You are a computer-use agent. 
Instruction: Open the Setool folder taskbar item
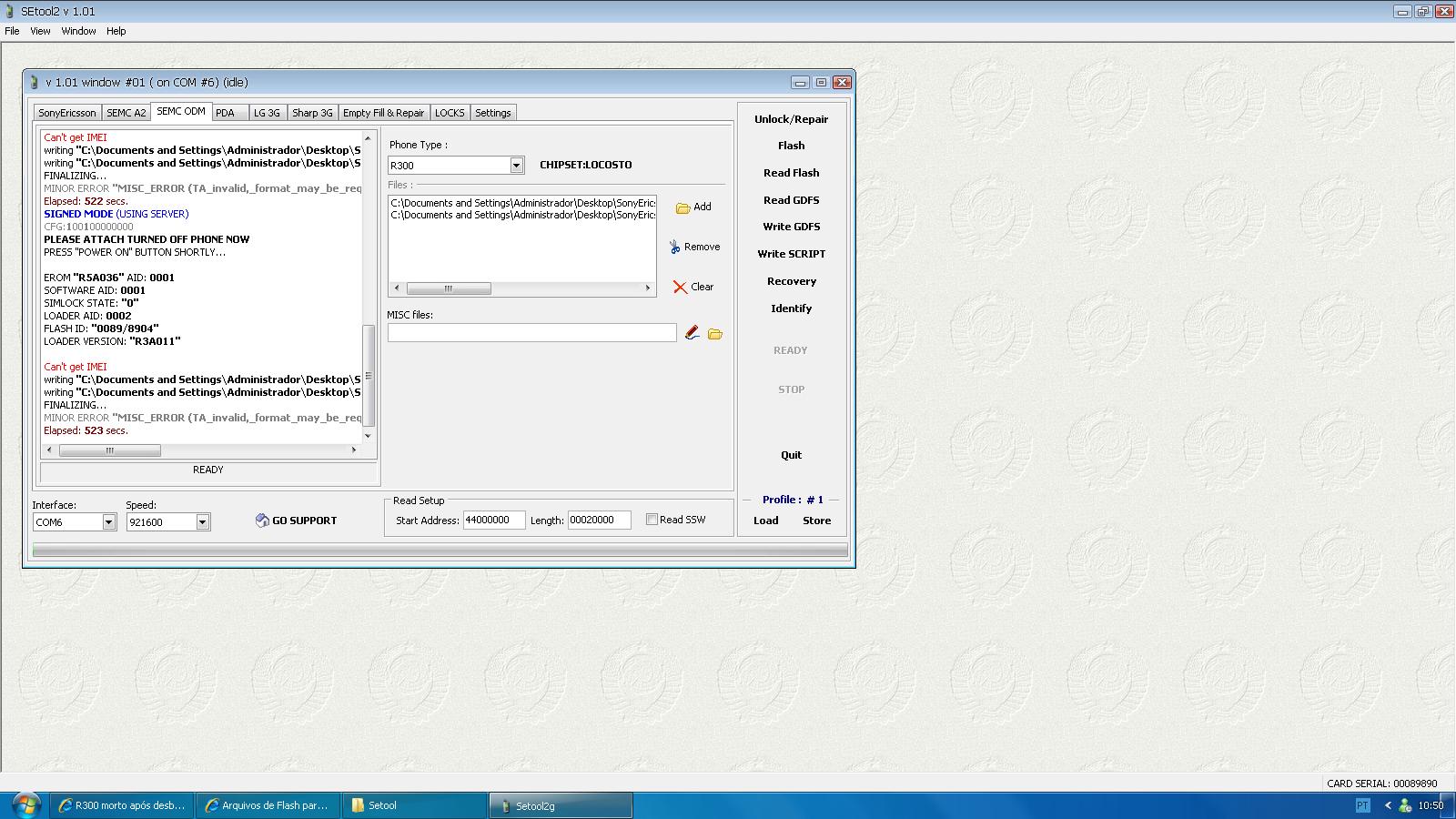coord(415,805)
